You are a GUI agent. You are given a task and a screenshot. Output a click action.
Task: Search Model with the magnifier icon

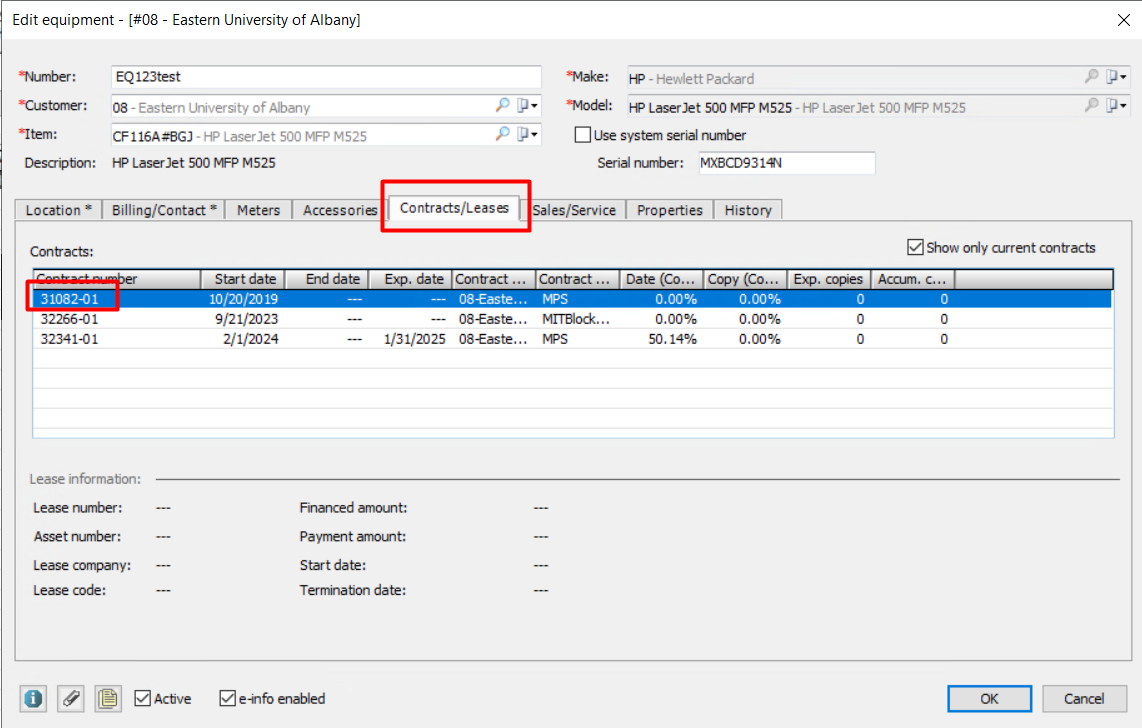(x=1091, y=106)
